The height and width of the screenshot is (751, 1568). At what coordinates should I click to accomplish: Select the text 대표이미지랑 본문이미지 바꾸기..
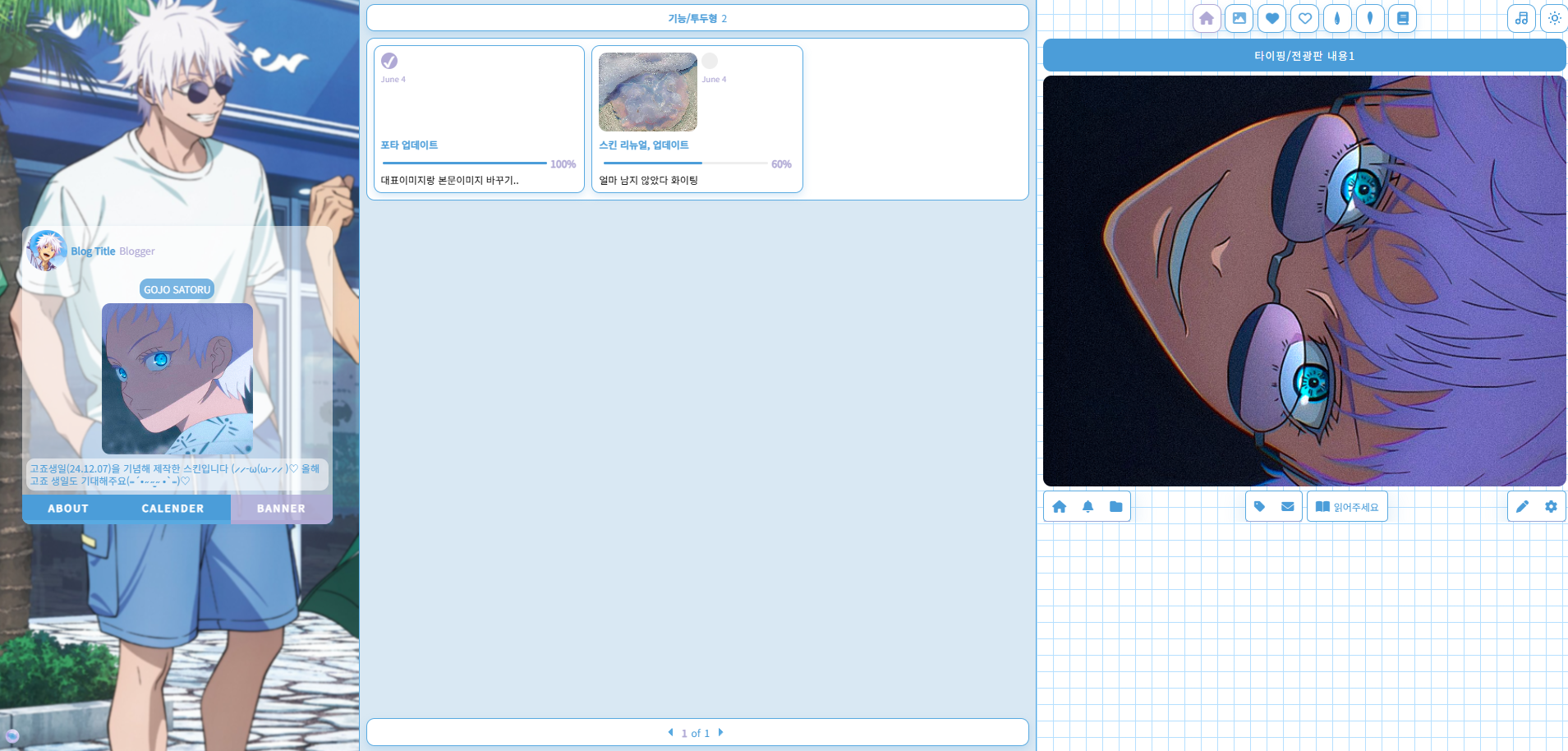pyautogui.click(x=449, y=180)
